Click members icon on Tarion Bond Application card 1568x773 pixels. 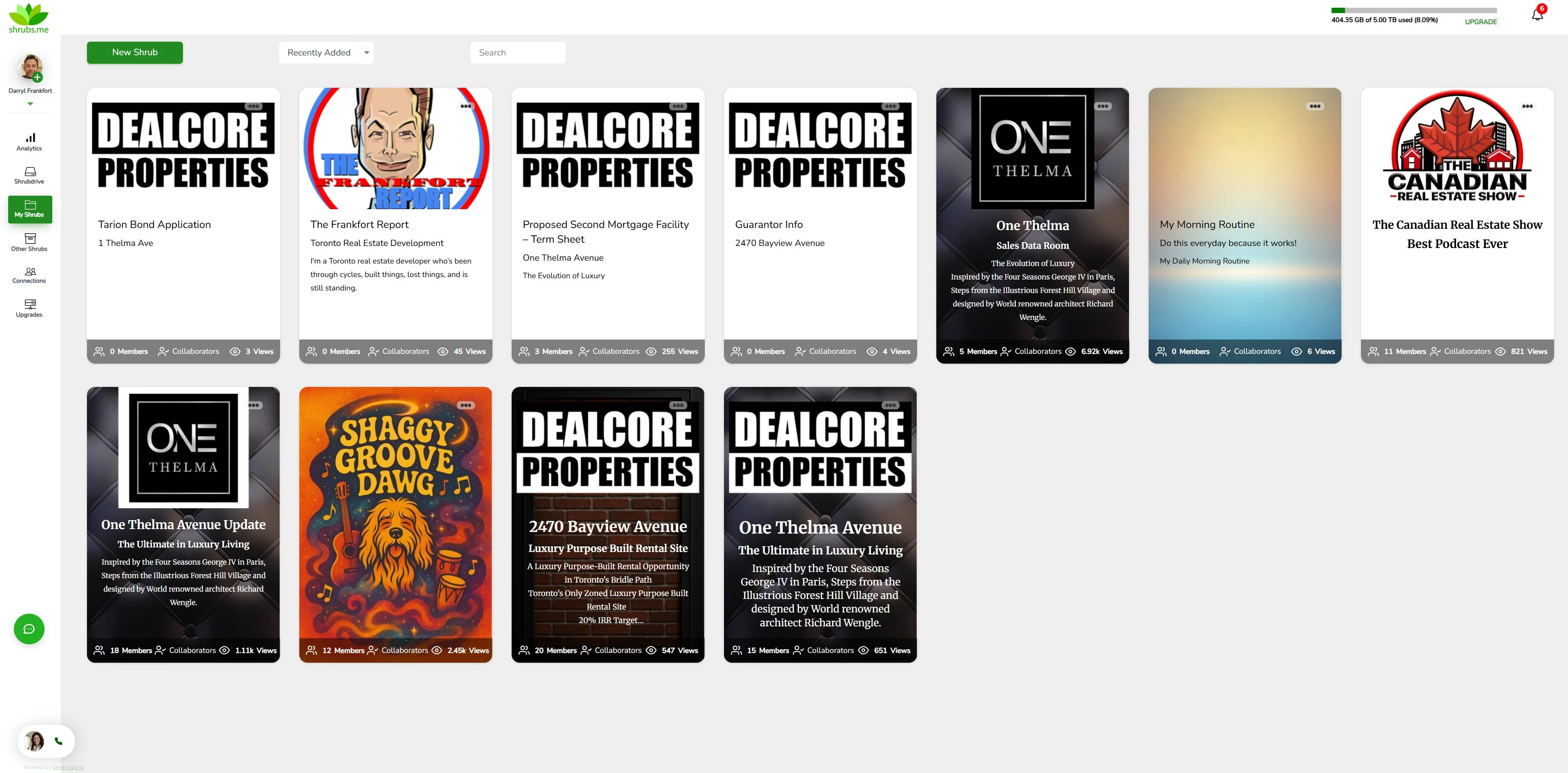(x=99, y=351)
